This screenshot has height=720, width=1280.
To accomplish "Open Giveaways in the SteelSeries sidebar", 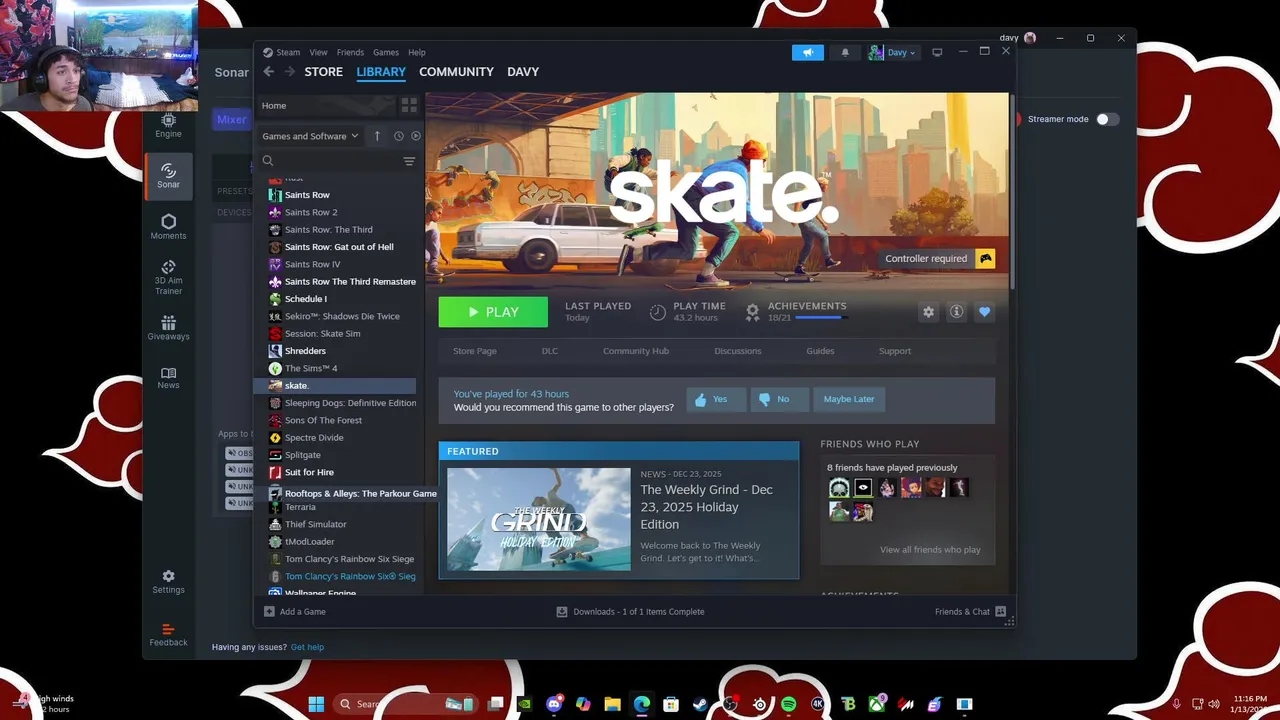I will (168, 328).
